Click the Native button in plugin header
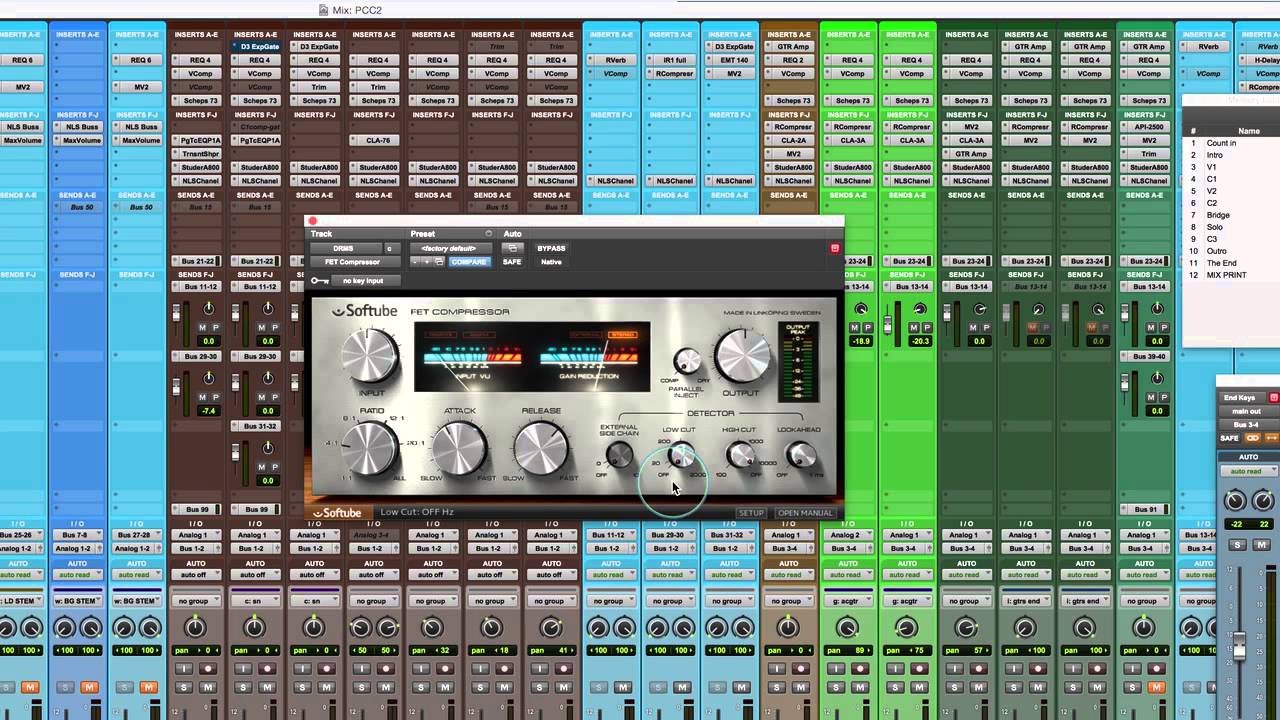 point(551,262)
